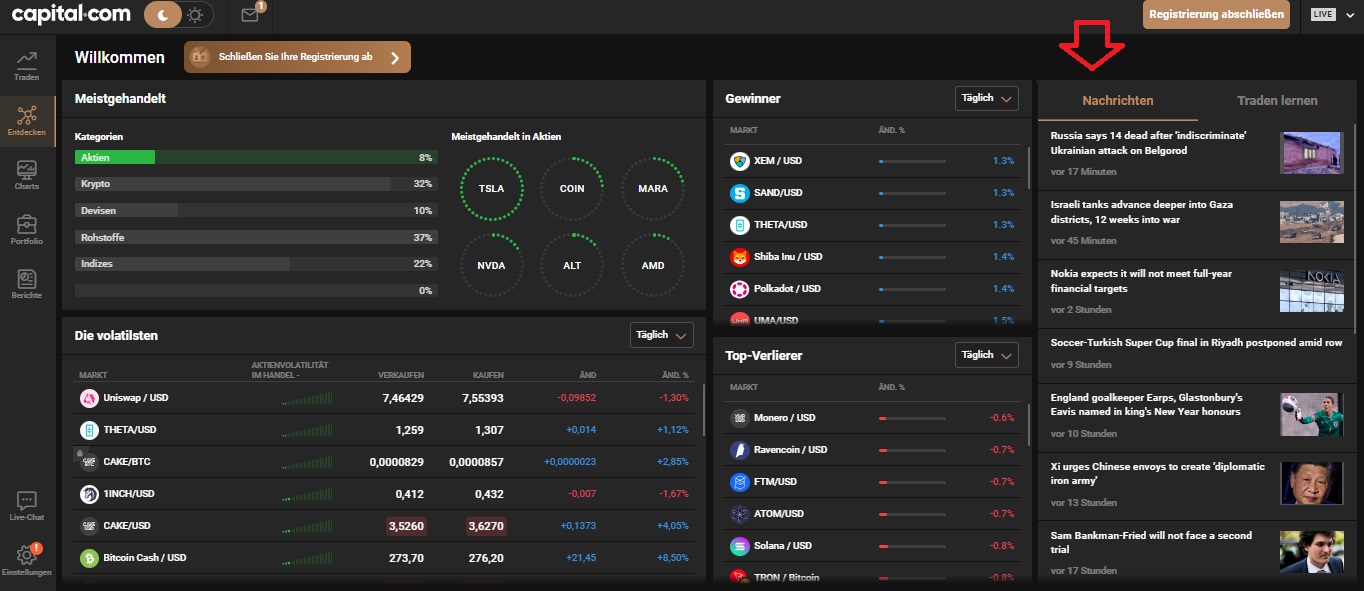Switch to light mode sun toggle
1364x591 pixels.
[196, 15]
